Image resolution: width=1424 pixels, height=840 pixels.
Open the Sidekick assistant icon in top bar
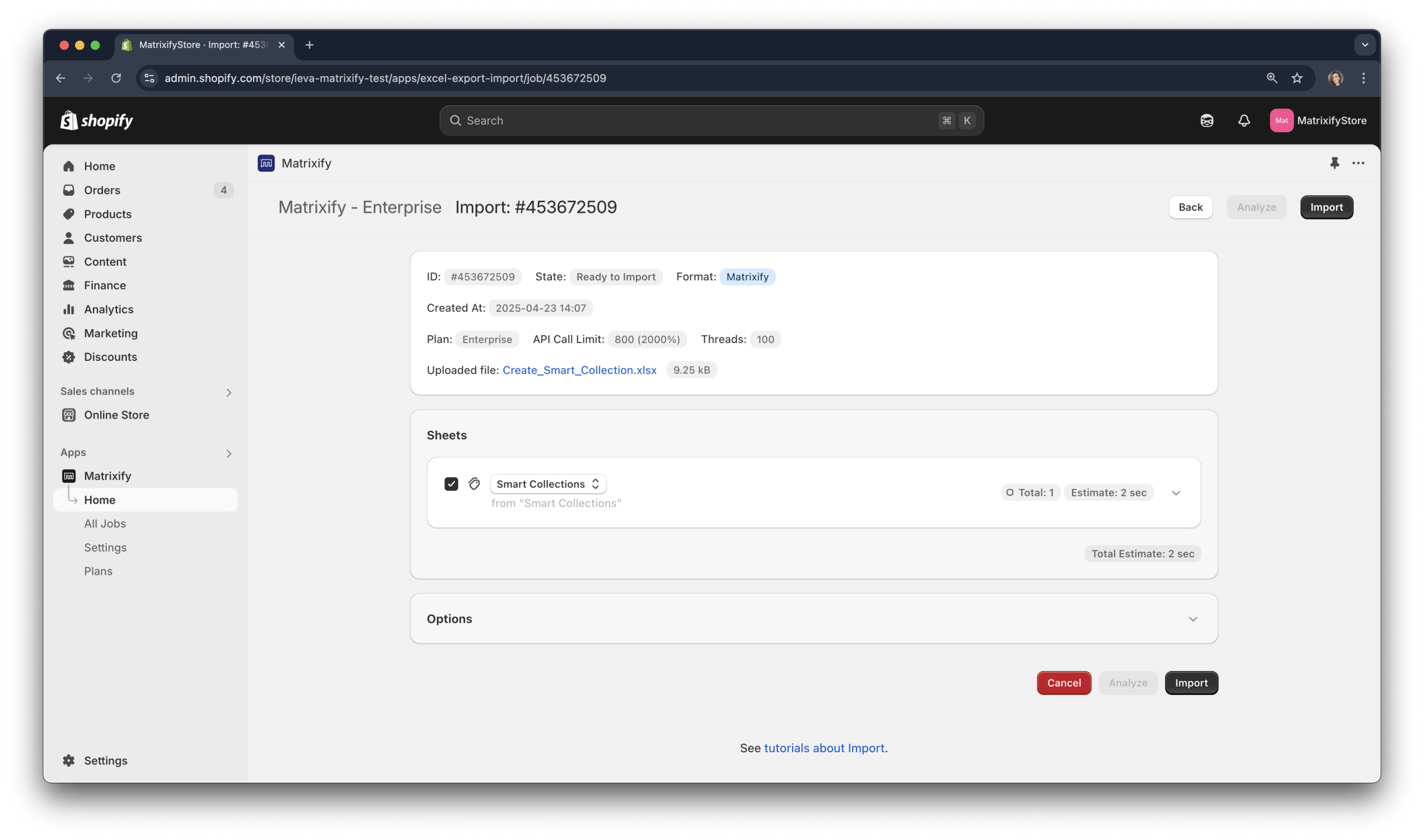point(1207,121)
